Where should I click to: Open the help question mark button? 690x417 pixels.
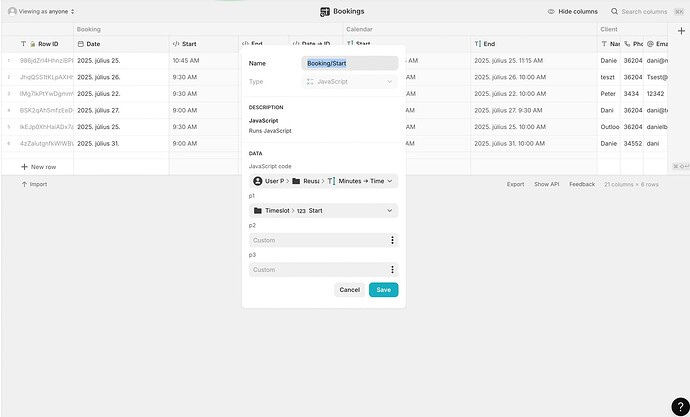[680, 407]
